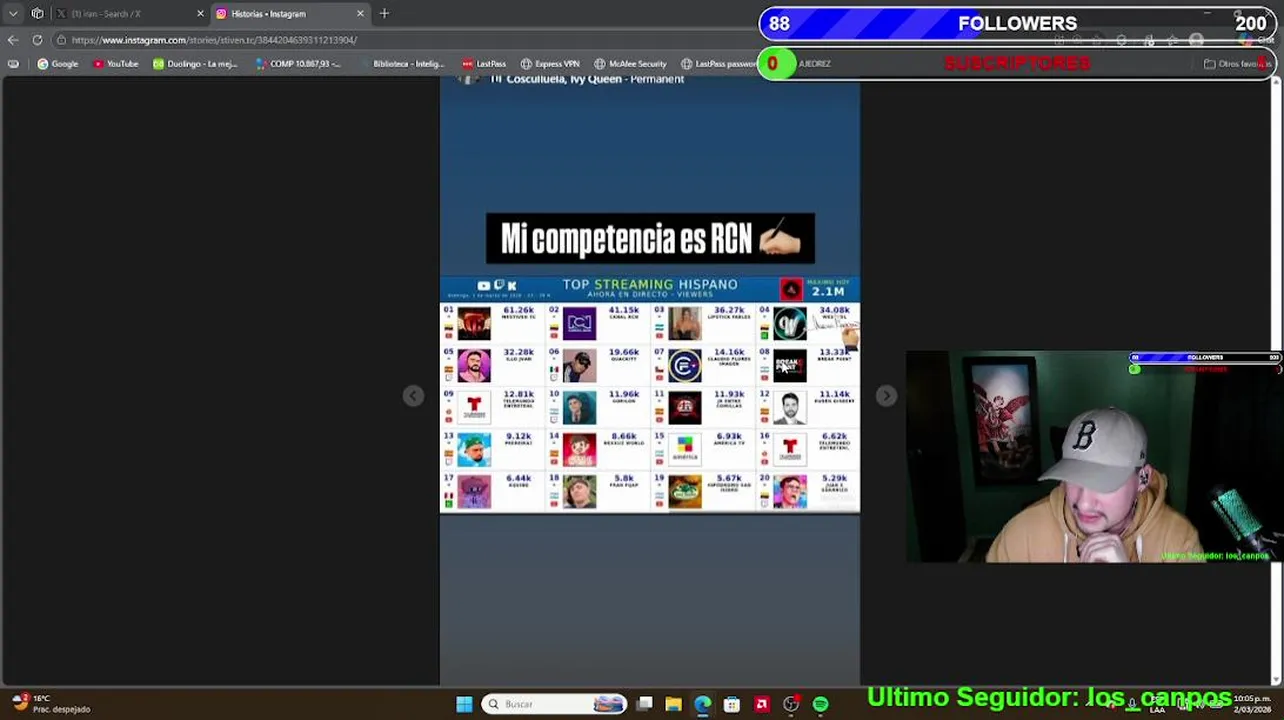The image size is (1284, 720).
Task: Open the clock showing 10:05 p.m.
Action: tap(1252, 704)
